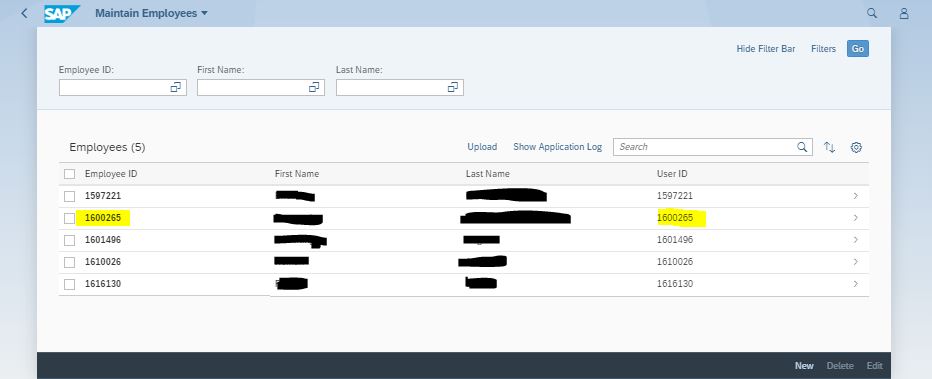Click Edit in the footer
Image resolution: width=932 pixels, height=379 pixels.
tap(874, 366)
